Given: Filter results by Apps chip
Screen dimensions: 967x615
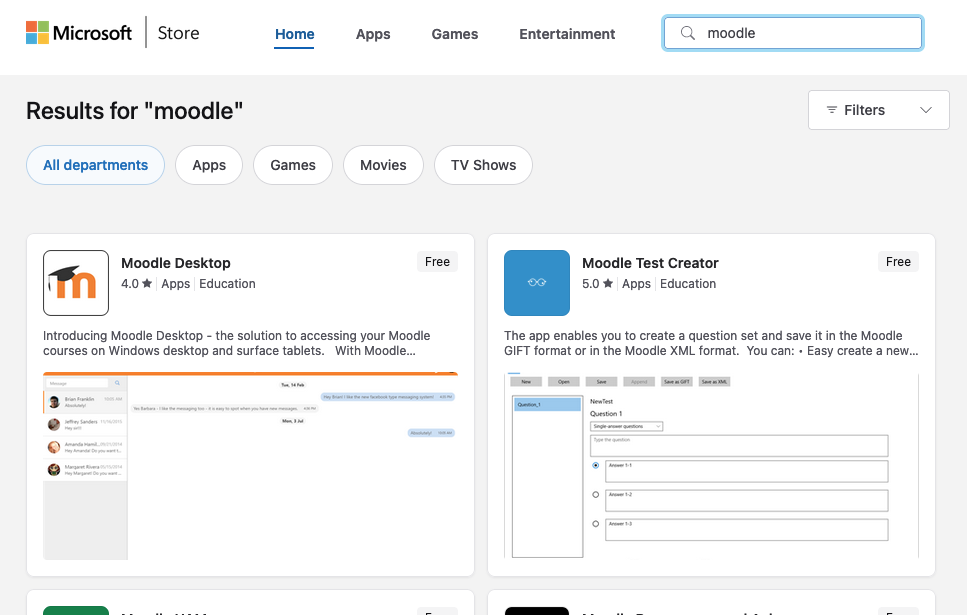Looking at the screenshot, I should 209,165.
